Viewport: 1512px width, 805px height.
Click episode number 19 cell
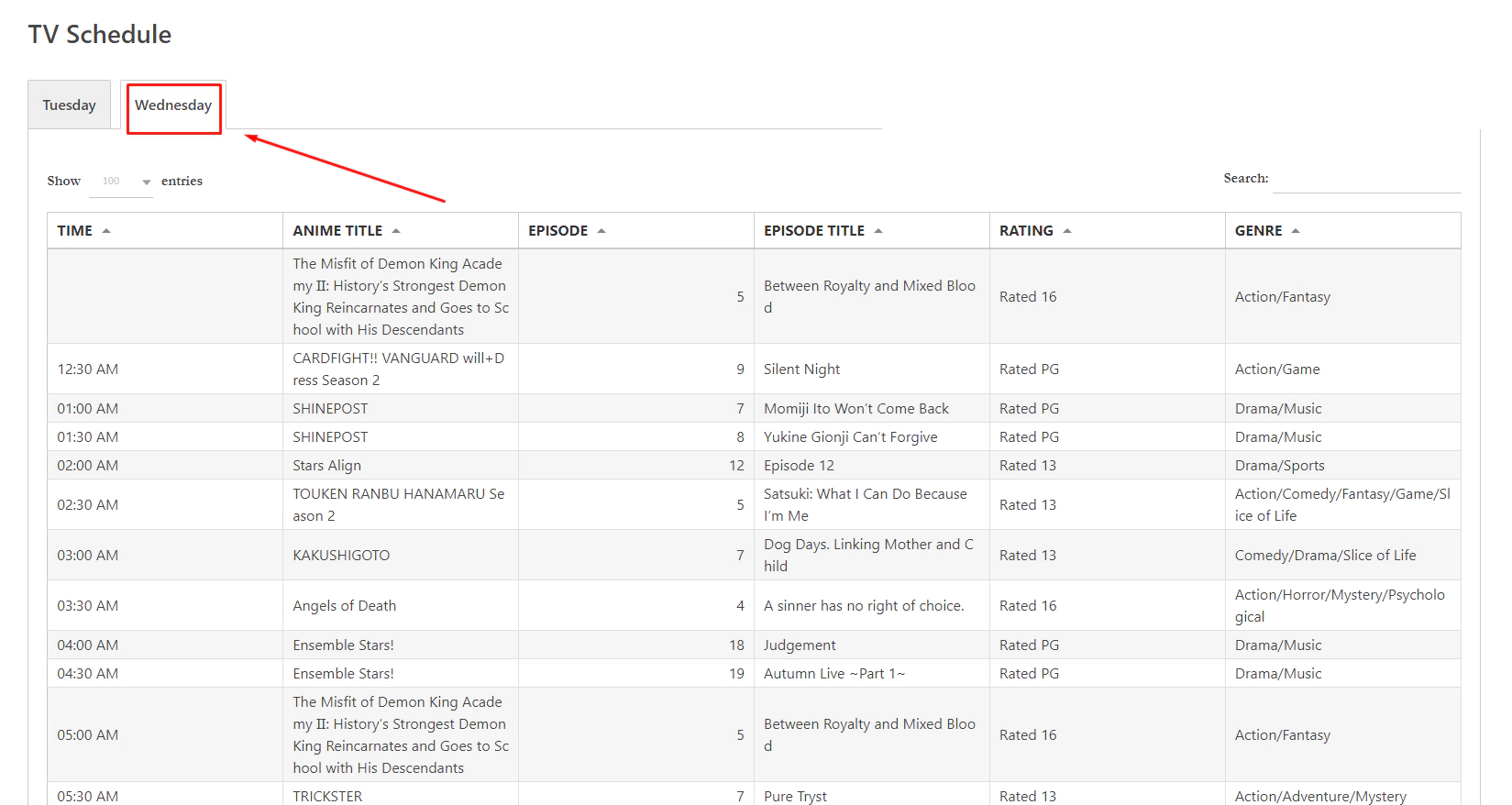pos(636,674)
